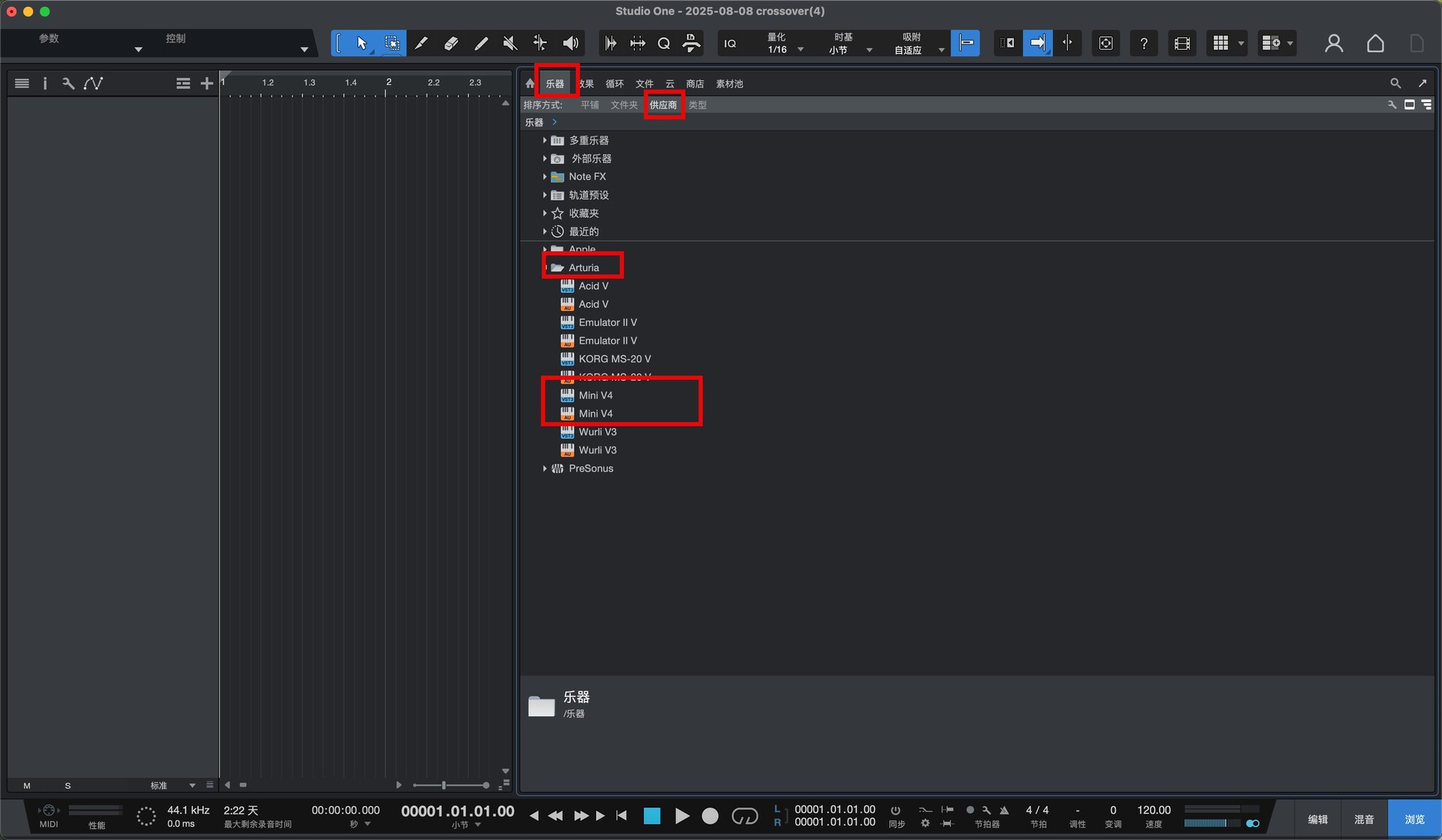Expand the 收藏夹 favorites folder
1442x840 pixels.
coord(545,213)
